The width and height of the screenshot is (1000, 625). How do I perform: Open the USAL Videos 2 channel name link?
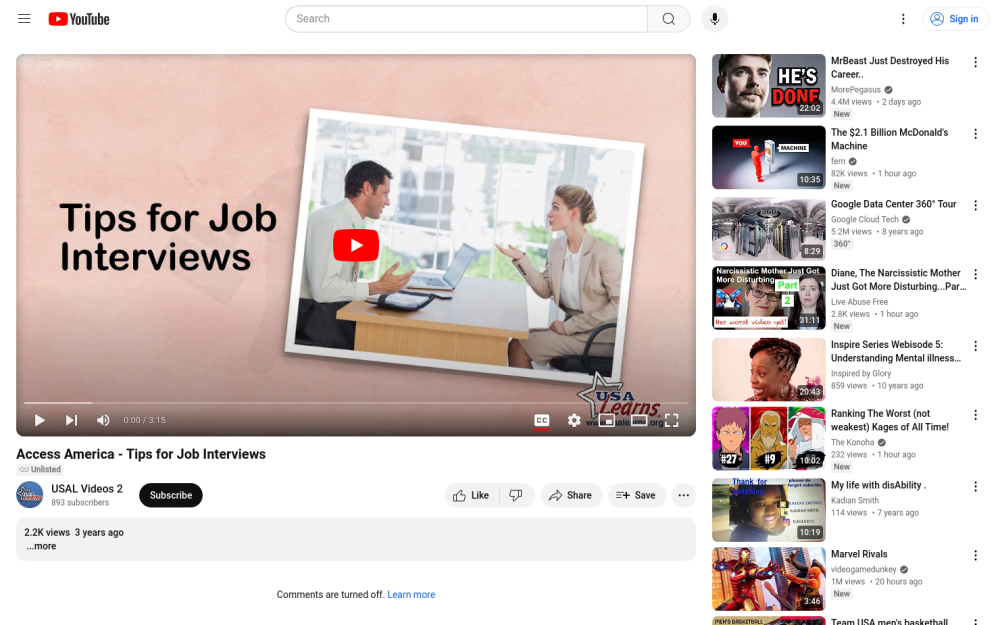coord(87,489)
